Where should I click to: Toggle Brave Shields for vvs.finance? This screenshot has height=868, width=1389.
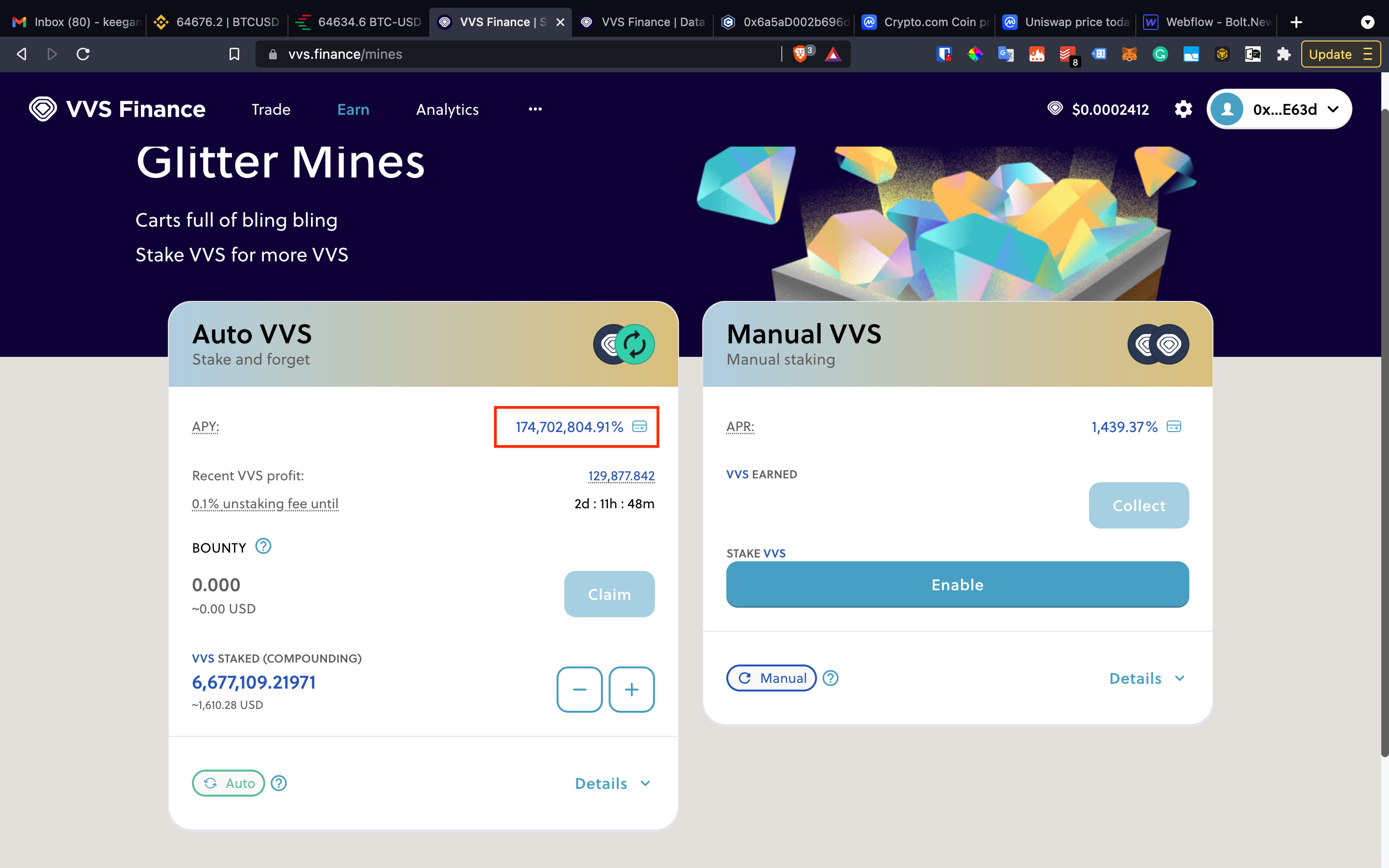800,54
